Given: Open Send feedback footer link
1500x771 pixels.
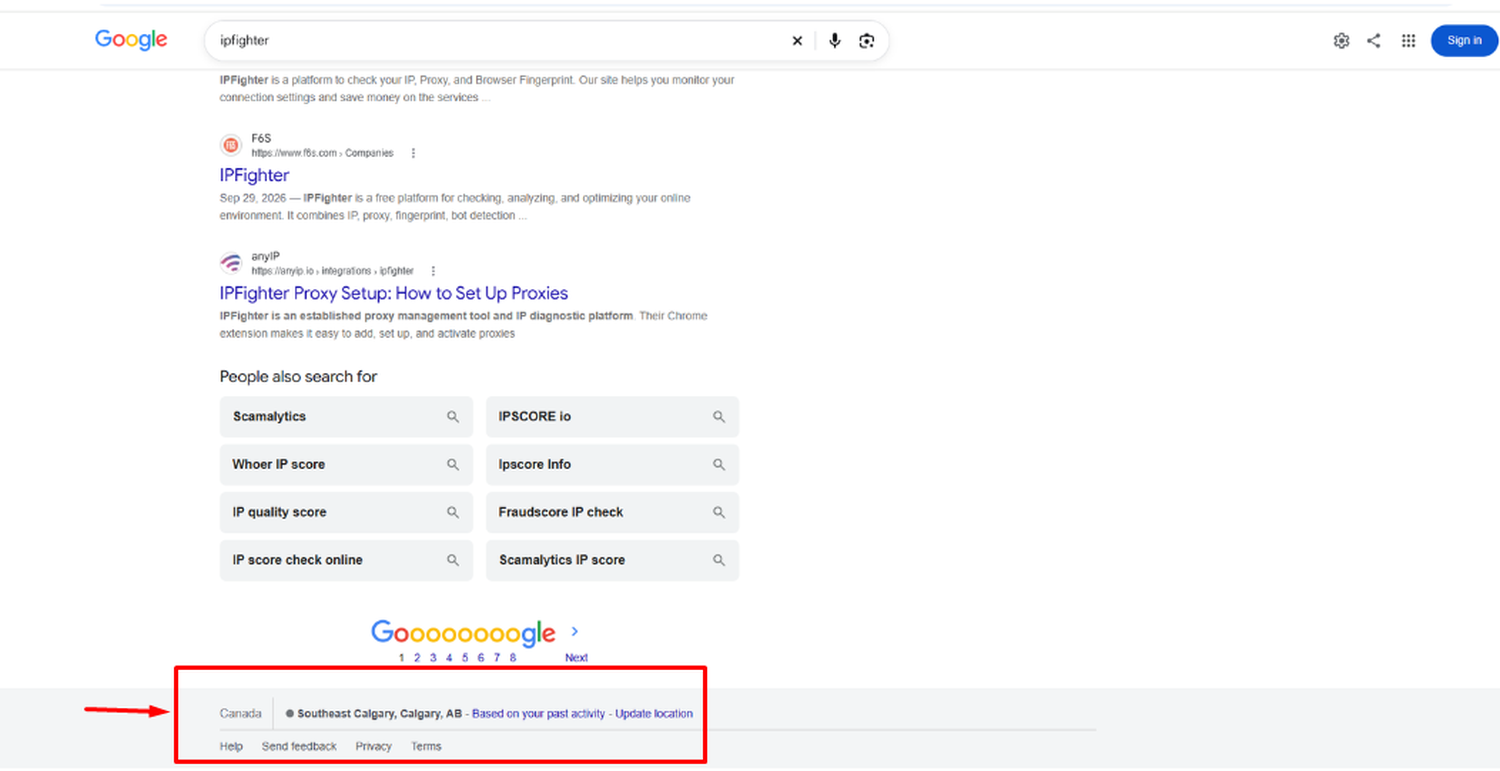Looking at the screenshot, I should (x=299, y=747).
